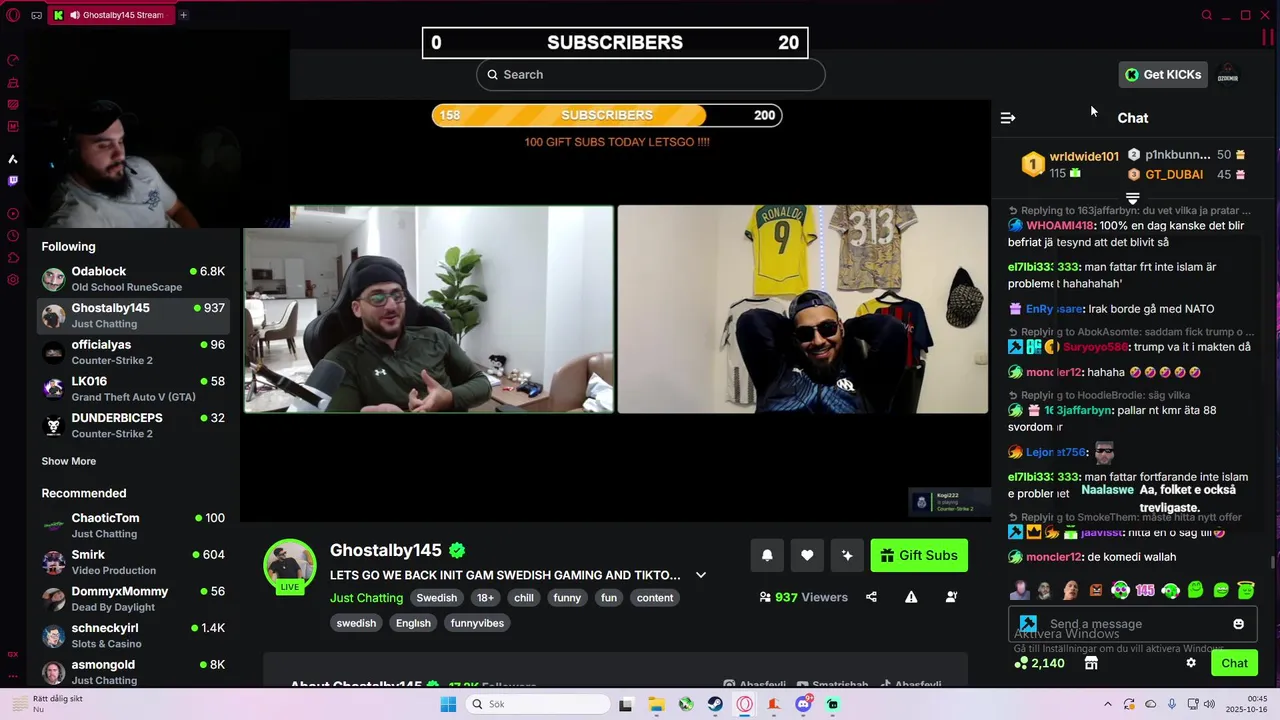
Task: Click the 158 of 200 subscribers progress bar
Action: (x=607, y=115)
